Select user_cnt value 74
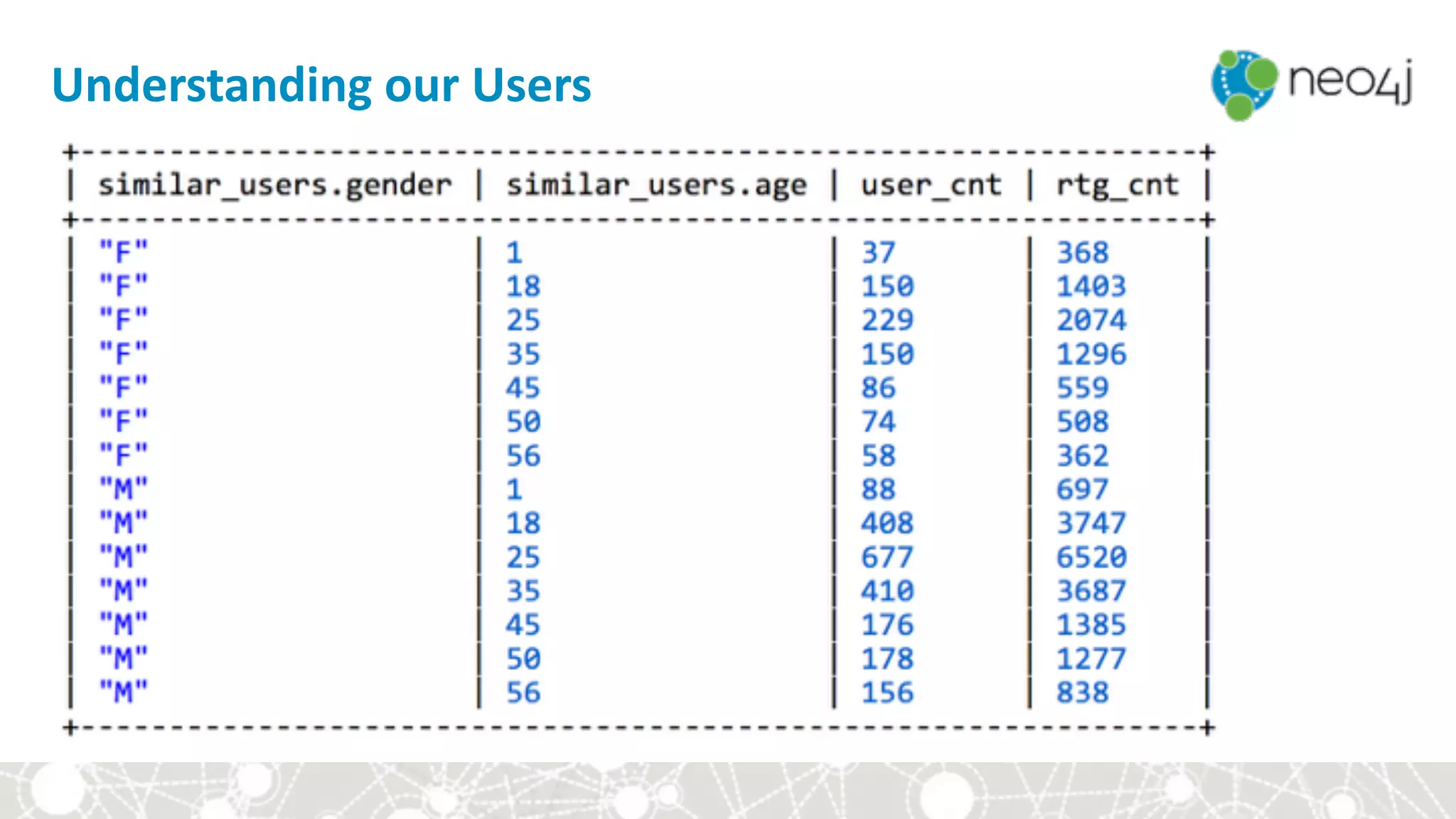This screenshot has height=819, width=1456. click(x=879, y=422)
